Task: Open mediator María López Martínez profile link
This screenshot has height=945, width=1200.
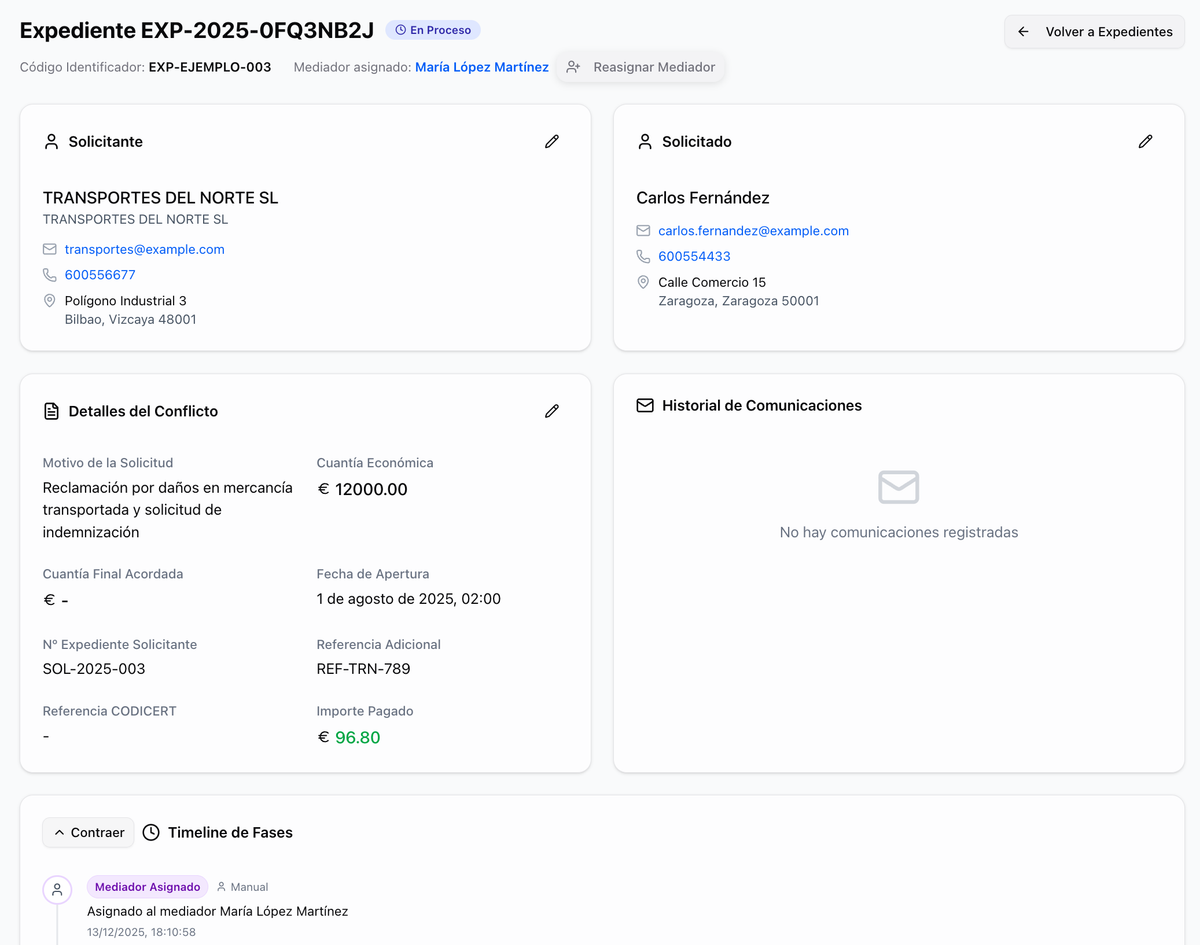Action: (x=481, y=67)
